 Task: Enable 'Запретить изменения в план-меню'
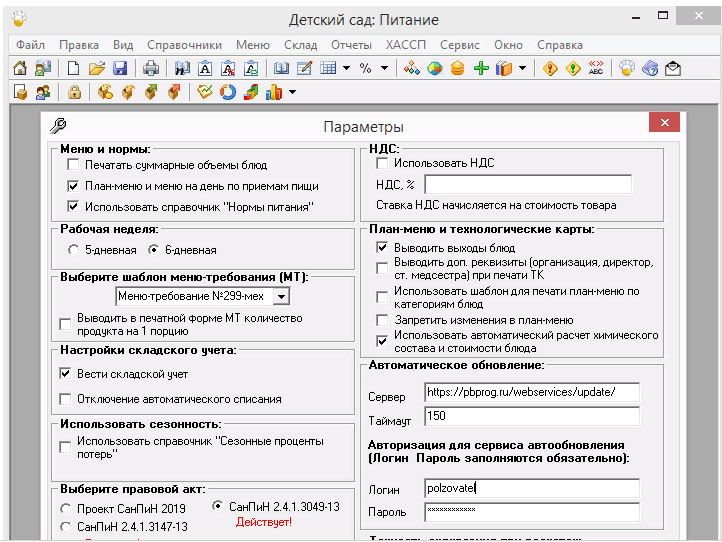(382, 320)
